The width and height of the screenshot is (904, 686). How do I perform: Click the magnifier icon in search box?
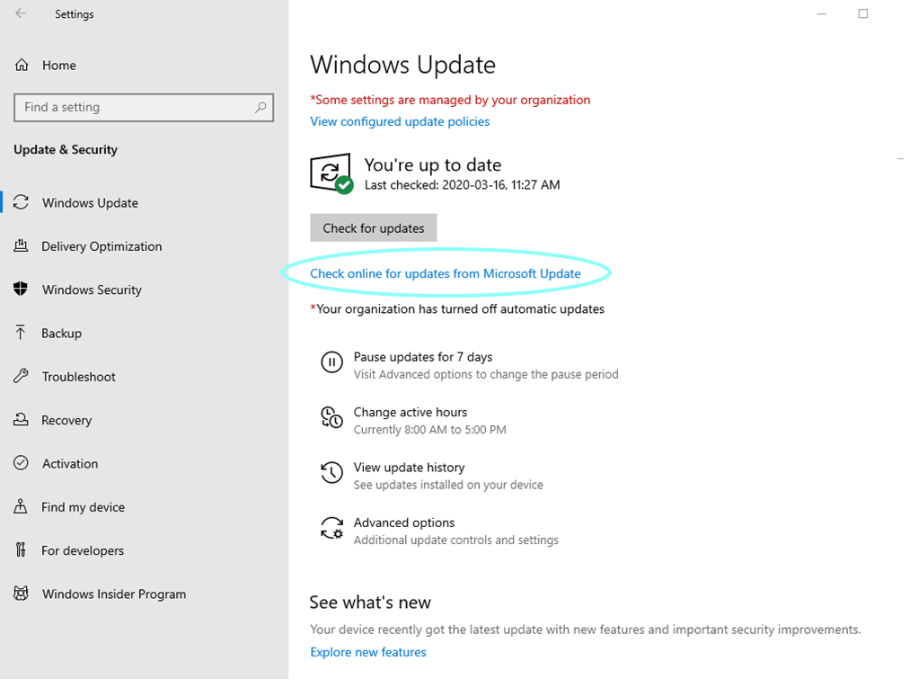click(x=261, y=107)
